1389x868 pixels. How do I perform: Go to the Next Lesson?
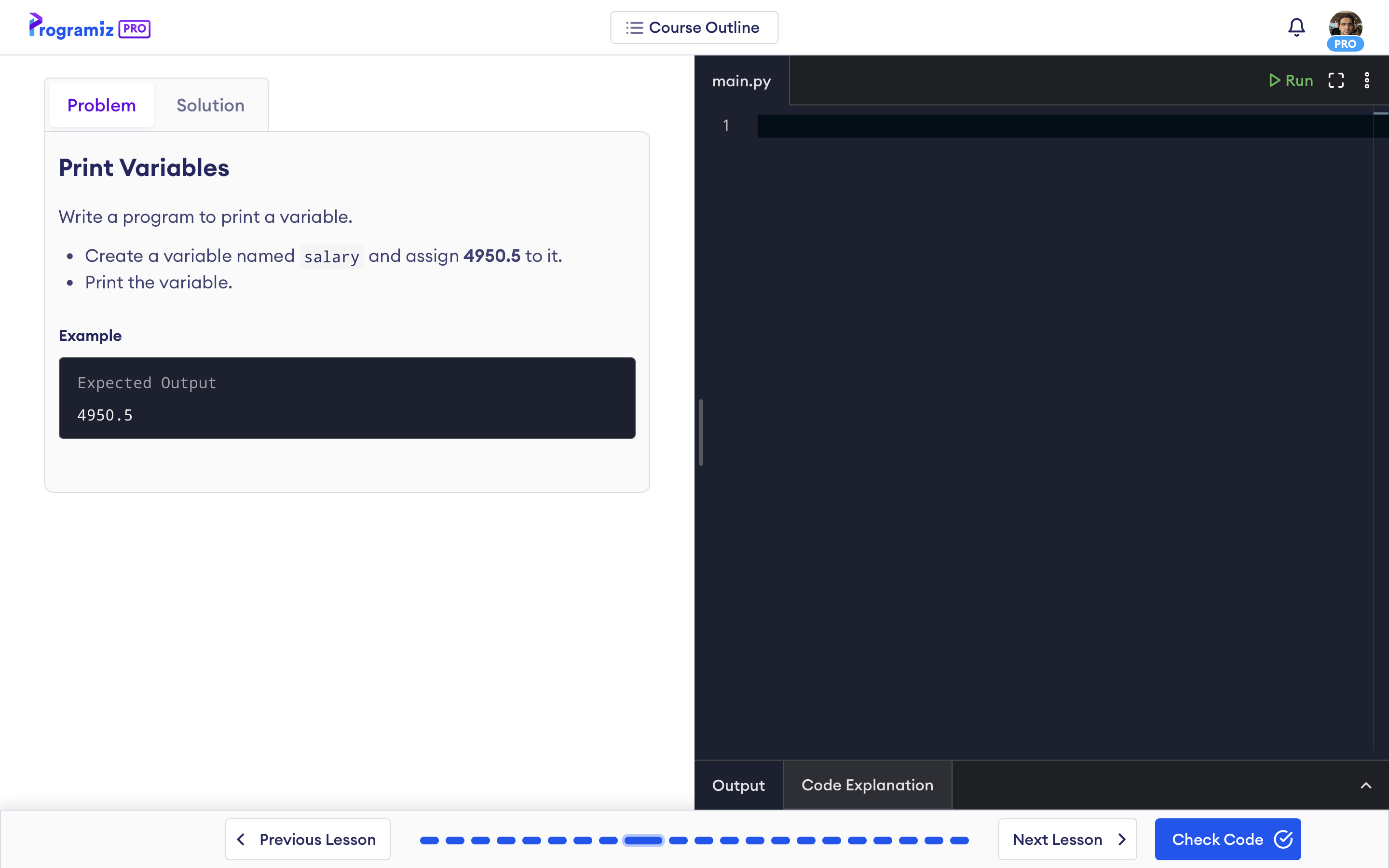1067,839
